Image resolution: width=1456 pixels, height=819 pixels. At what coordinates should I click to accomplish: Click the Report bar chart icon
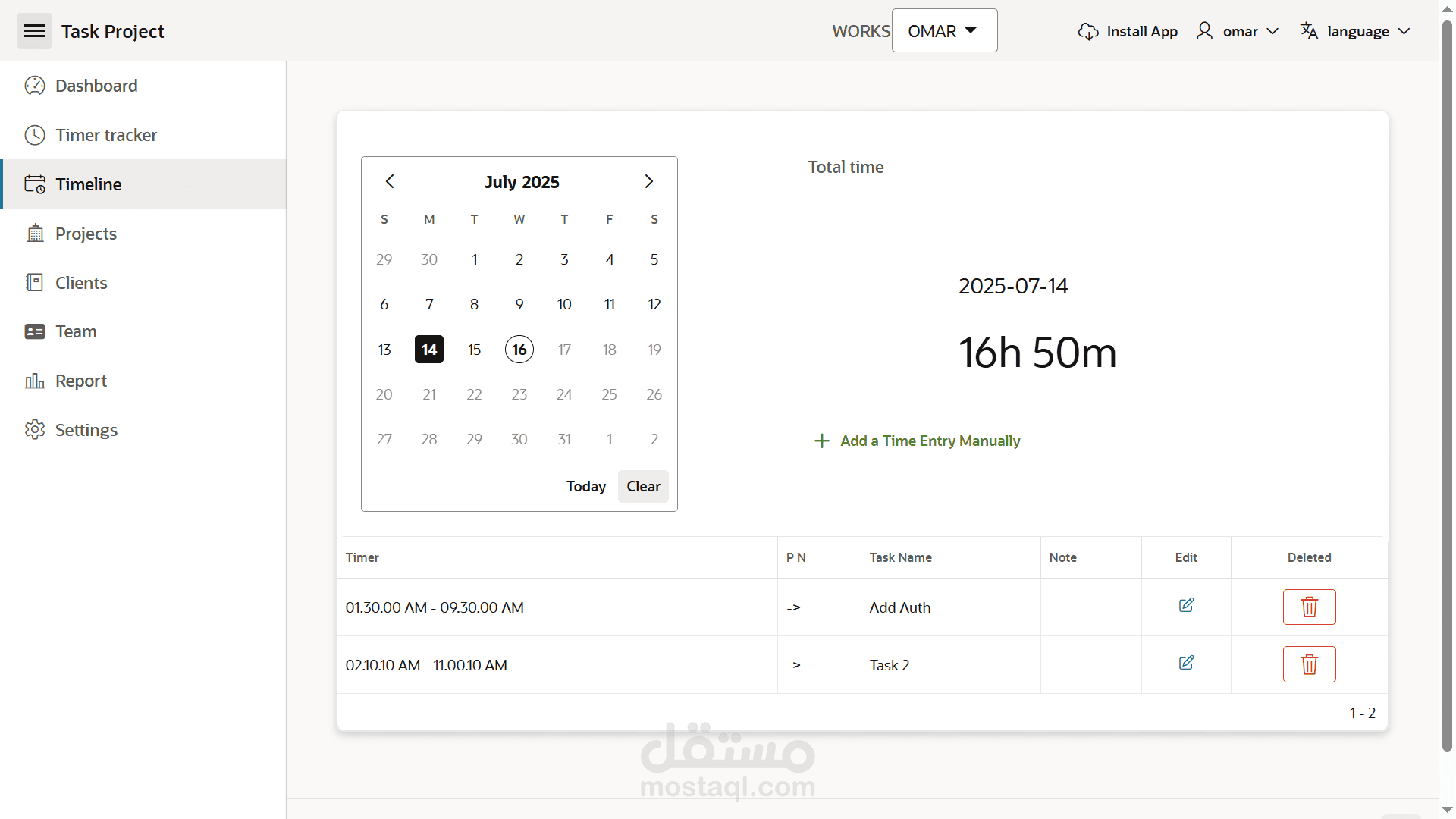(x=35, y=381)
